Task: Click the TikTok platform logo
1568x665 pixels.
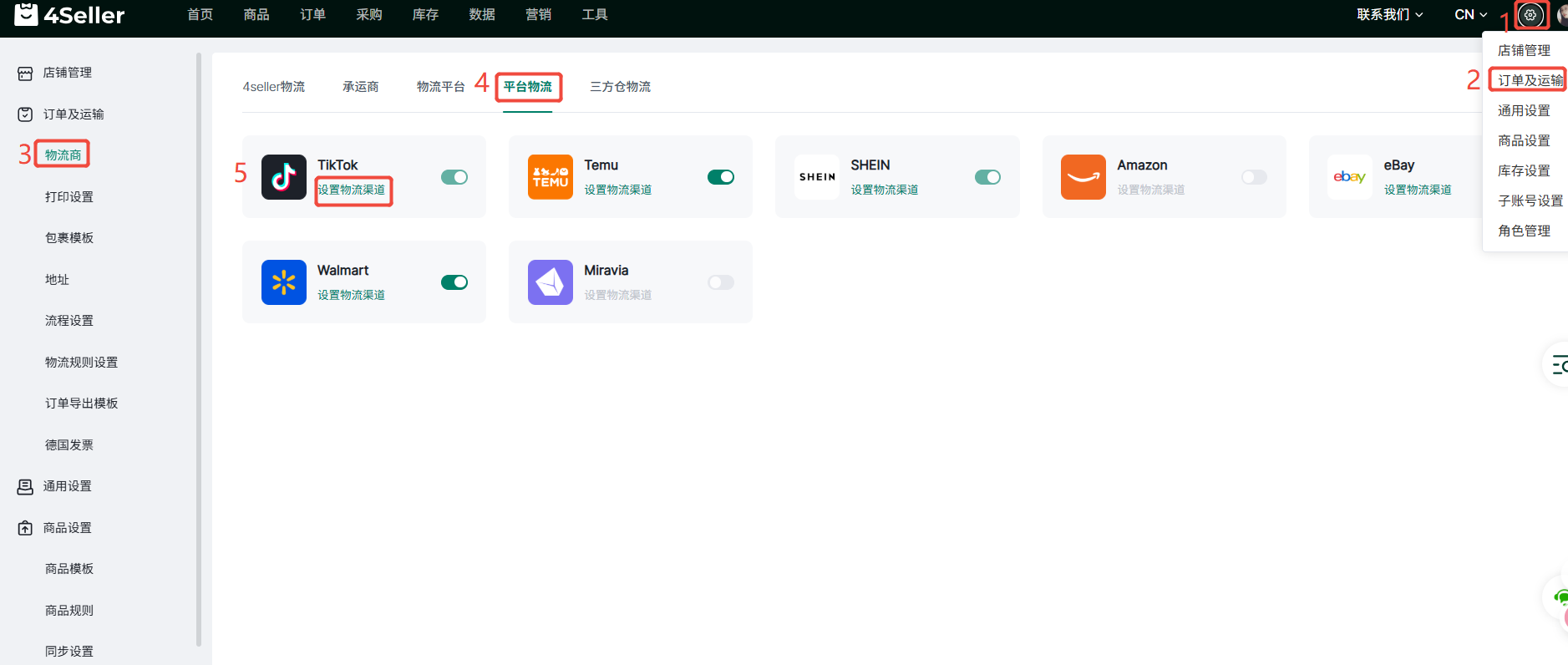Action: [x=284, y=177]
